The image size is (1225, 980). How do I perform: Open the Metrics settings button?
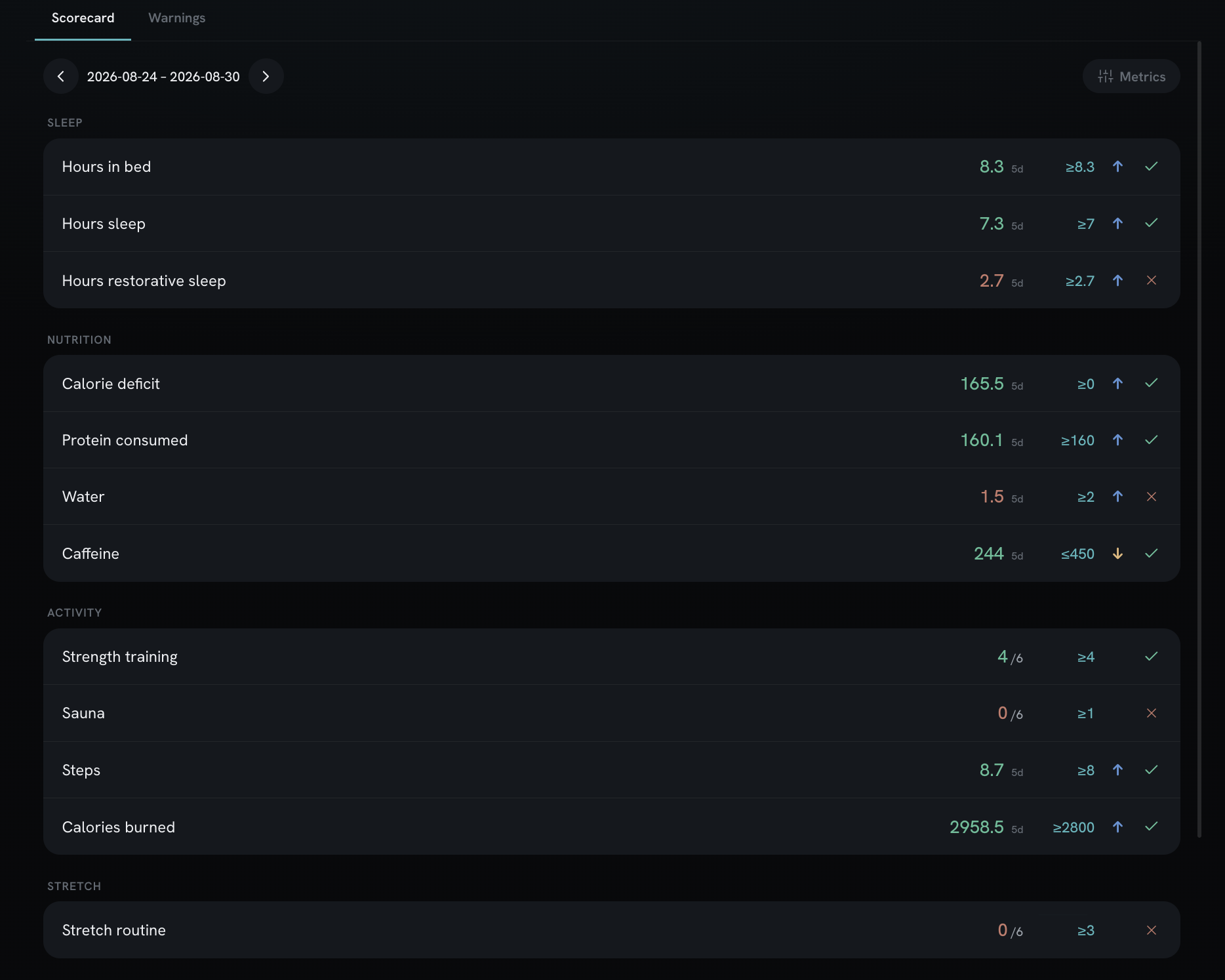[1131, 76]
